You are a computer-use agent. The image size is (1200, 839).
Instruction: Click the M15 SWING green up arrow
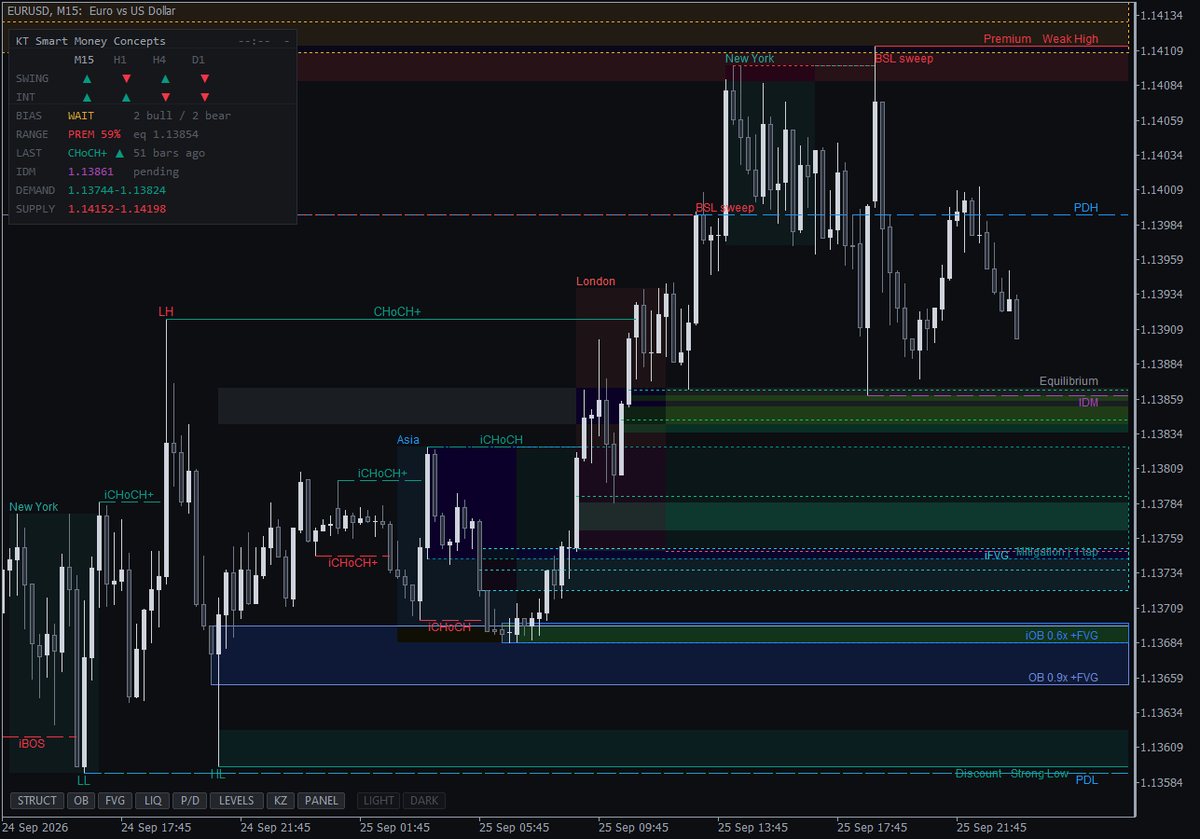point(86,78)
